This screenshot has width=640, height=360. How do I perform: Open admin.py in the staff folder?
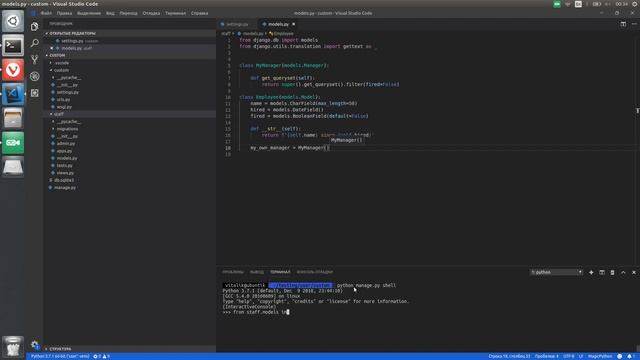[x=66, y=144]
